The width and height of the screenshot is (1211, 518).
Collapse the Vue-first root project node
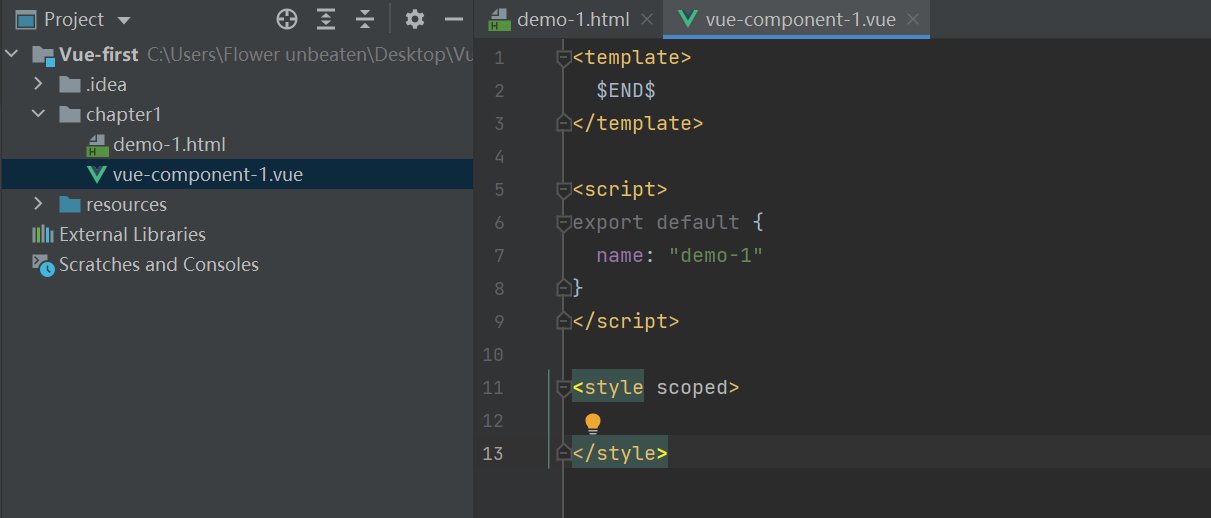tap(12, 54)
